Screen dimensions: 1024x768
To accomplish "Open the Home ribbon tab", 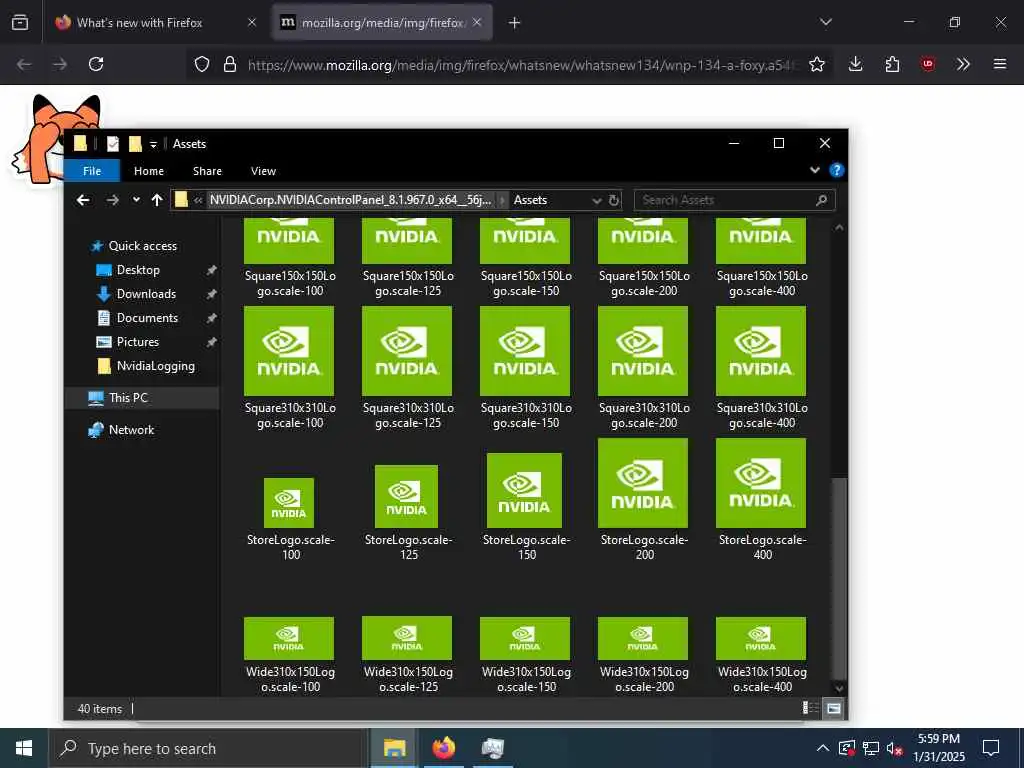I will click(149, 170).
